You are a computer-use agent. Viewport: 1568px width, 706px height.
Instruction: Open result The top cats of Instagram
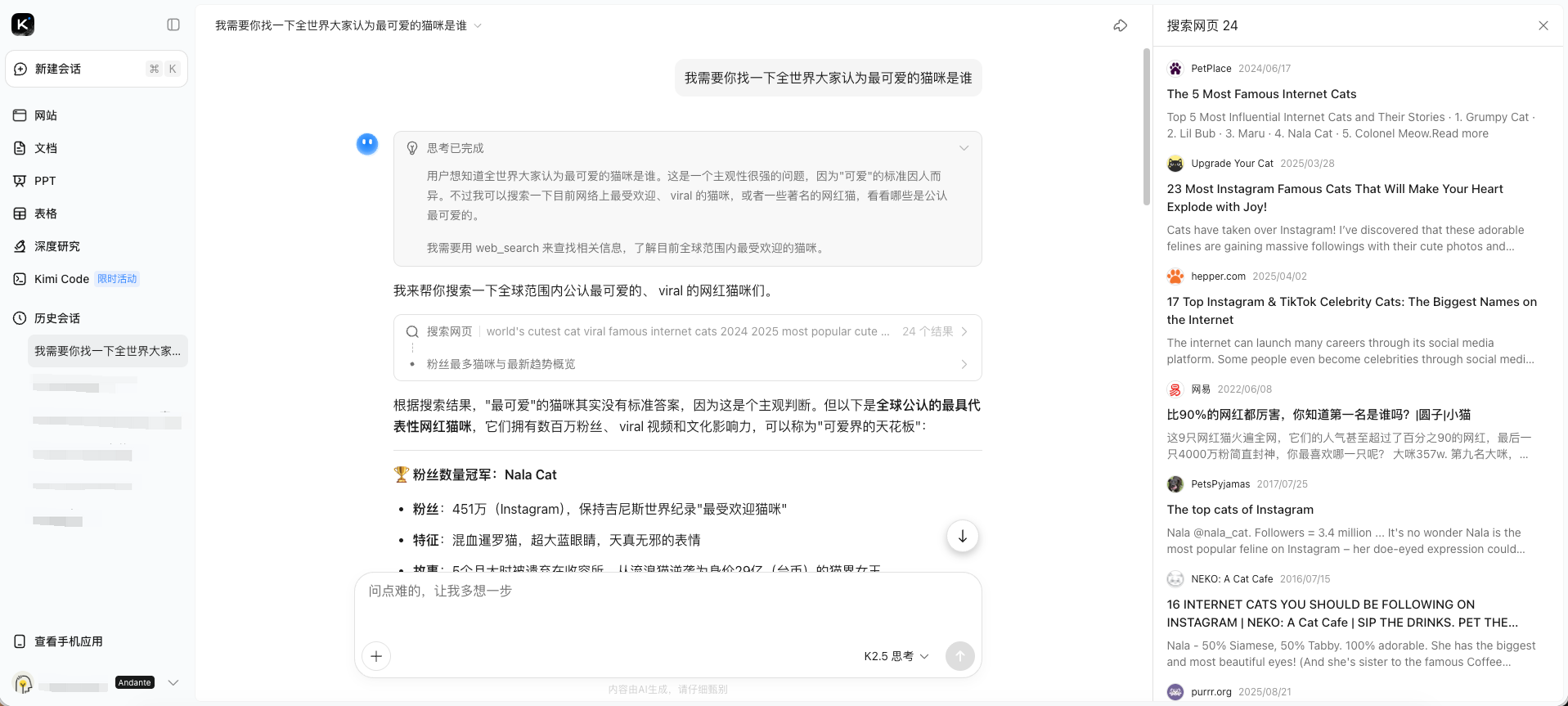click(1240, 510)
